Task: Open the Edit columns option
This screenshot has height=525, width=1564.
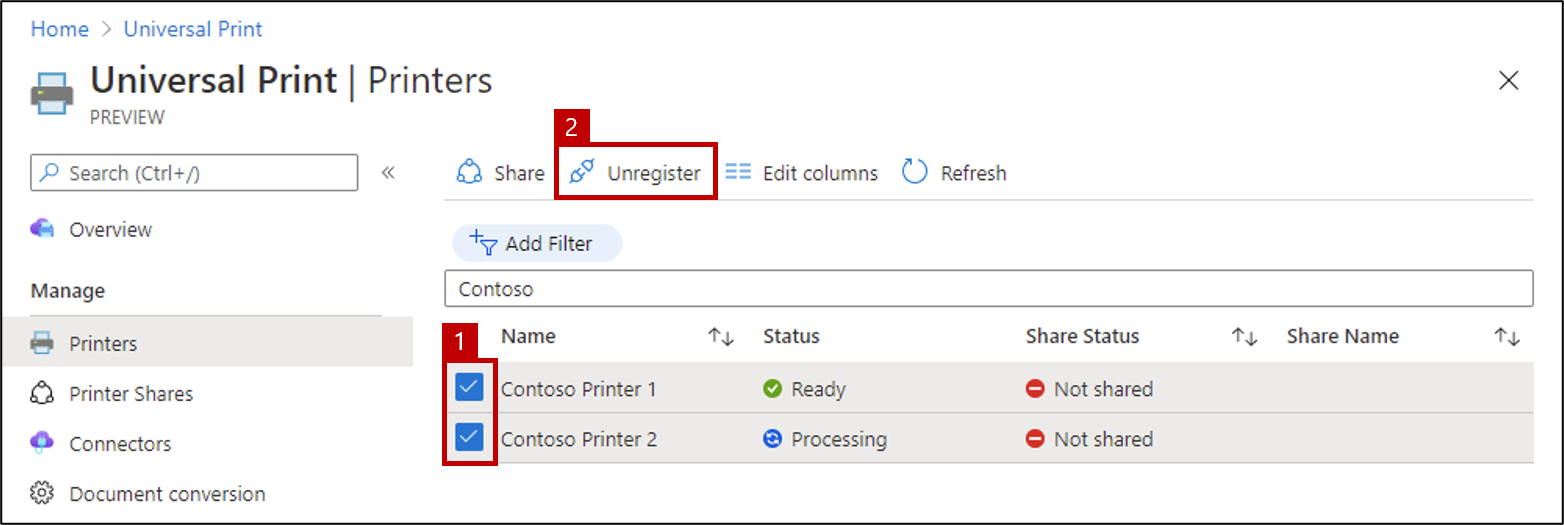Action: coord(801,173)
